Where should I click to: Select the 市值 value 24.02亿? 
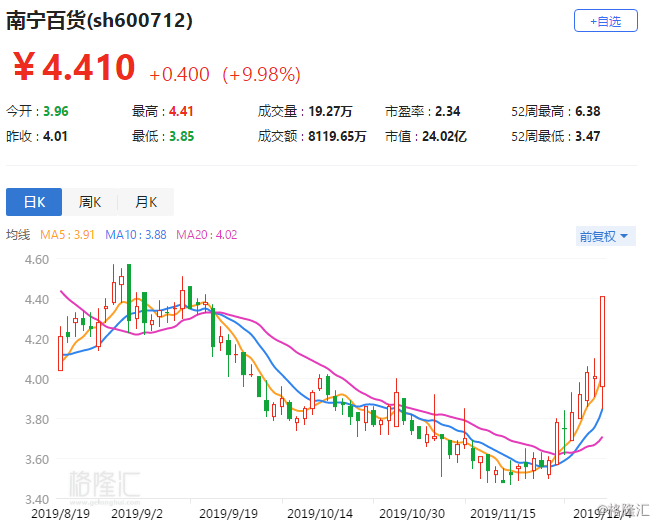click(444, 137)
